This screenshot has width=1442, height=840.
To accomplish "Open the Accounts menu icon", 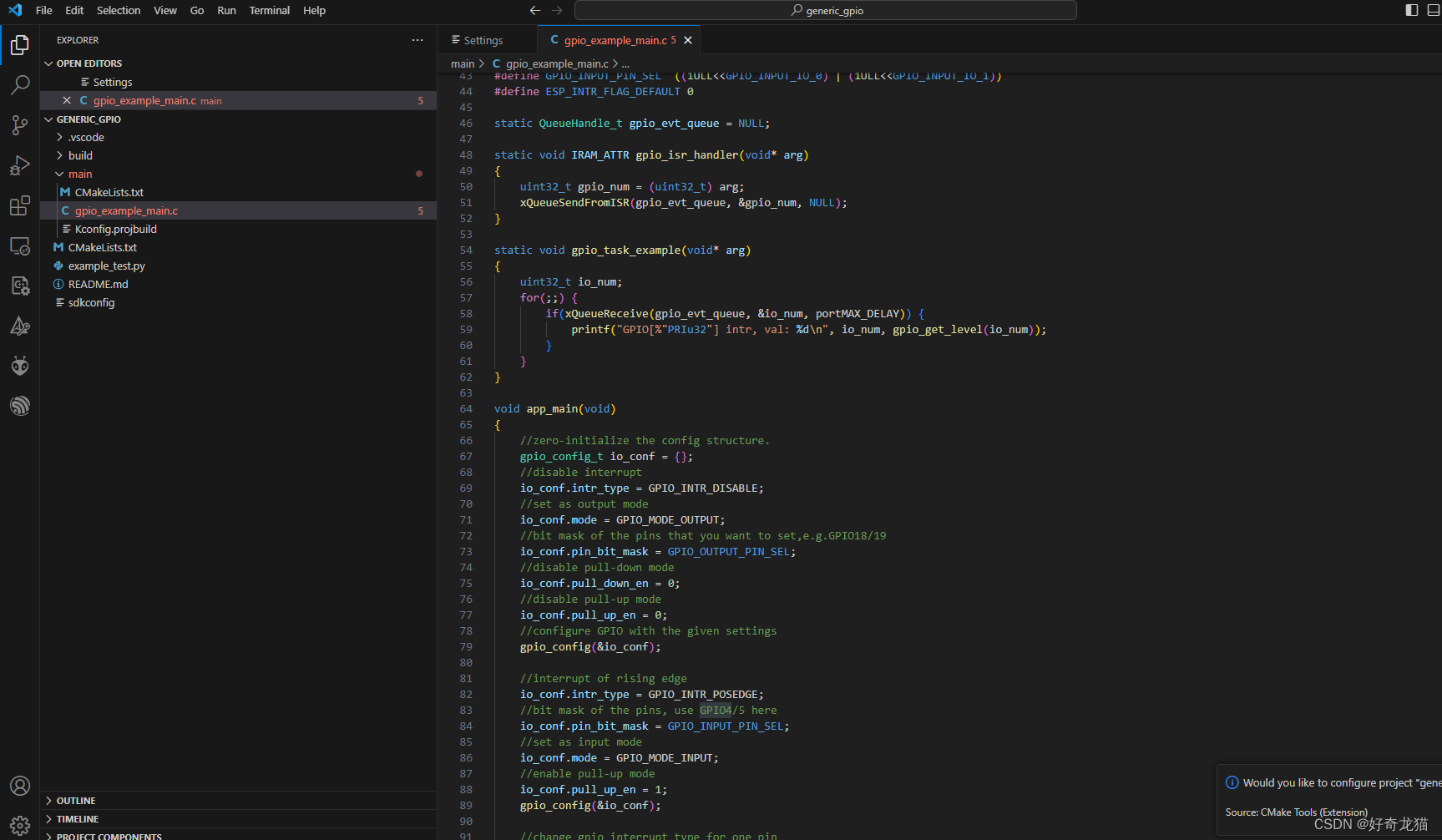I will point(20,786).
